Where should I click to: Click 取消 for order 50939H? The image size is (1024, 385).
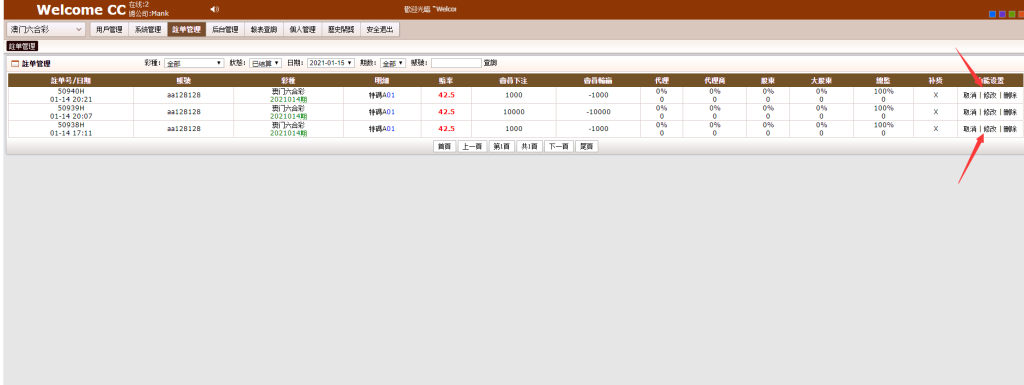point(970,112)
